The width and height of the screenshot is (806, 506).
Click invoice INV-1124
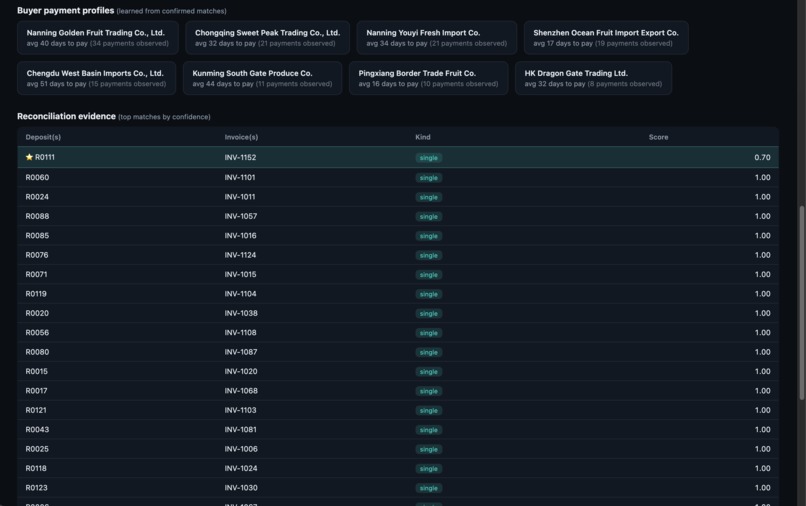tap(240, 255)
